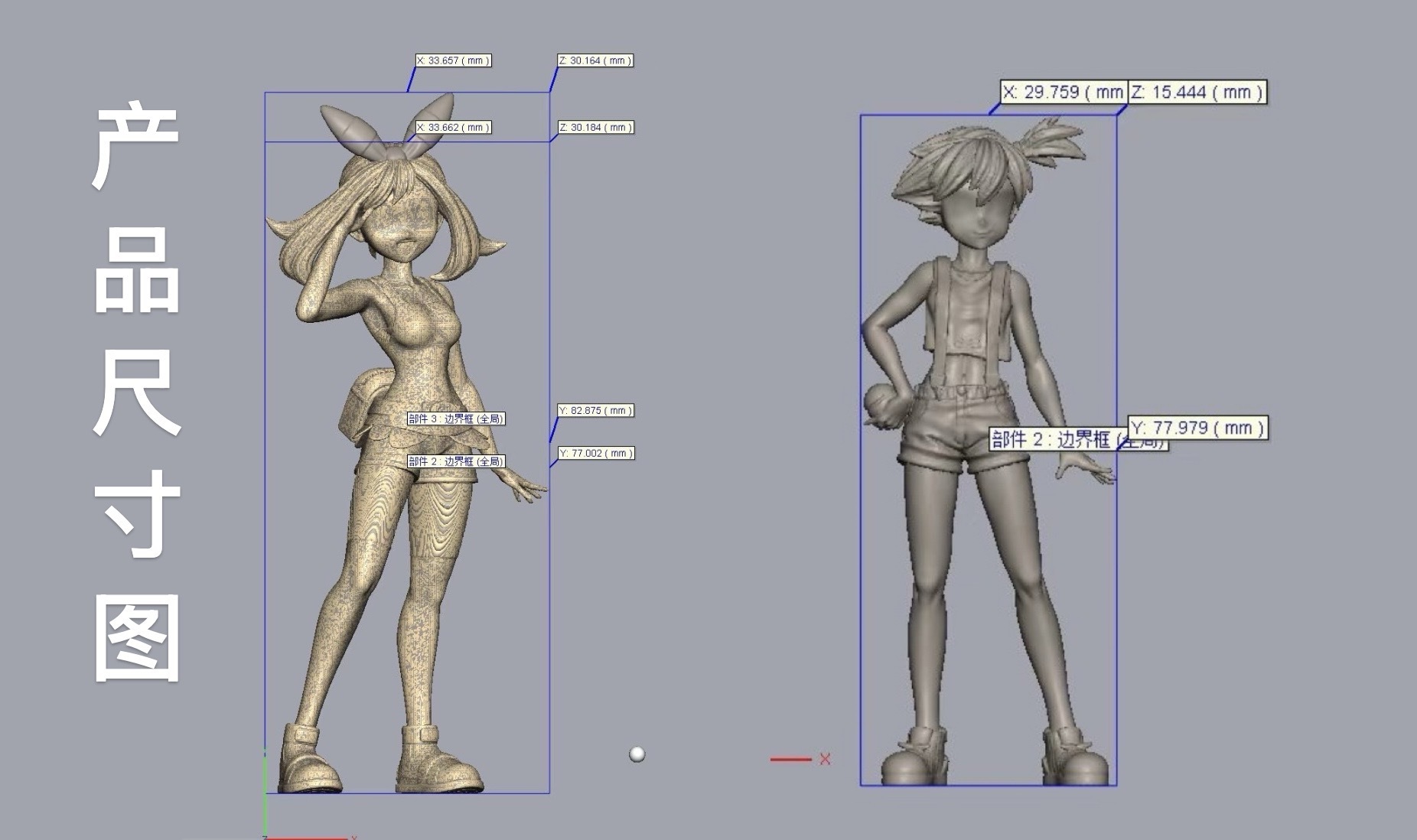Click the 部件 3 边界框 label

[x=456, y=419]
